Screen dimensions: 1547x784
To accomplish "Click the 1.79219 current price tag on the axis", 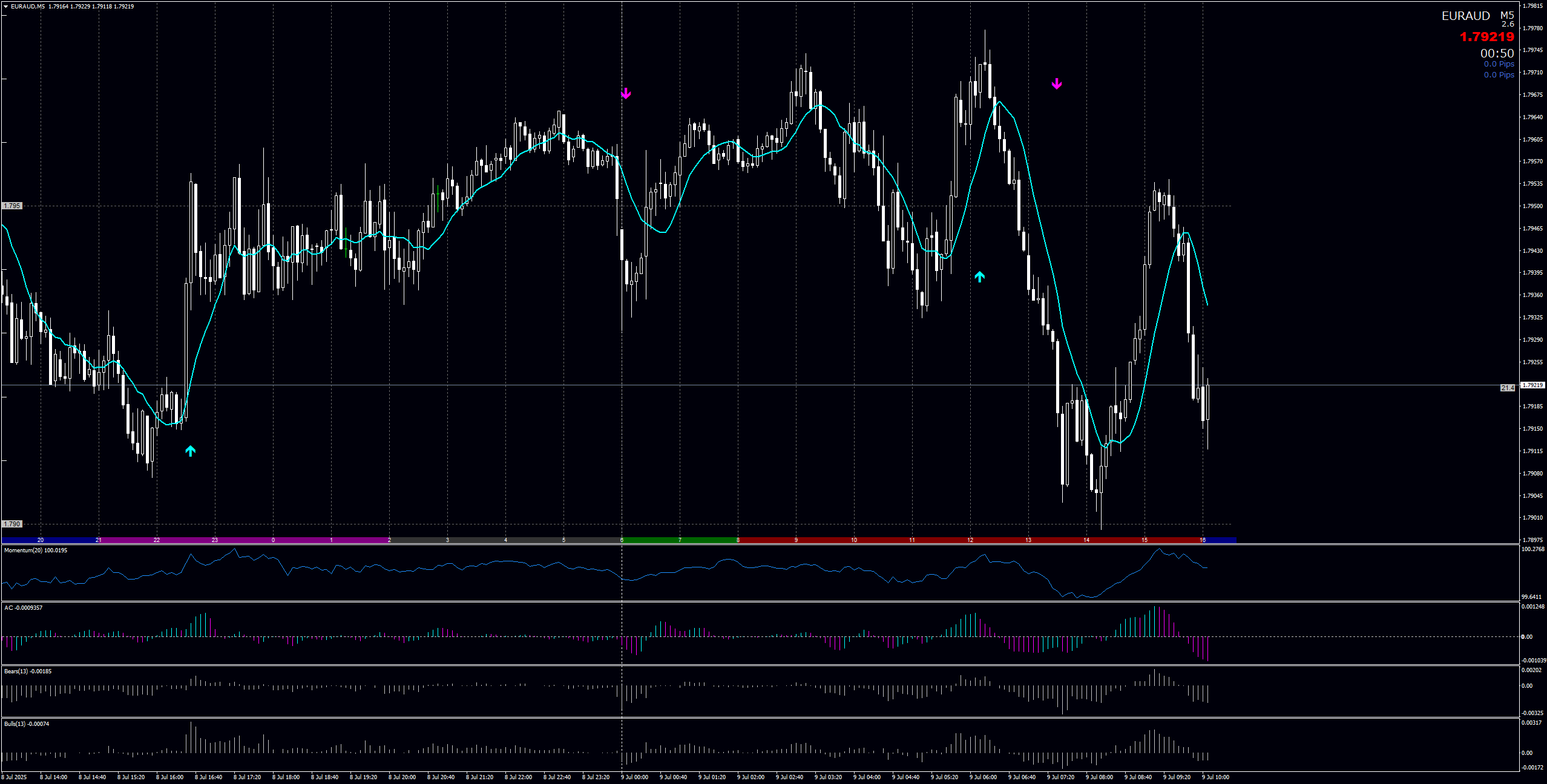I will click(x=1532, y=385).
